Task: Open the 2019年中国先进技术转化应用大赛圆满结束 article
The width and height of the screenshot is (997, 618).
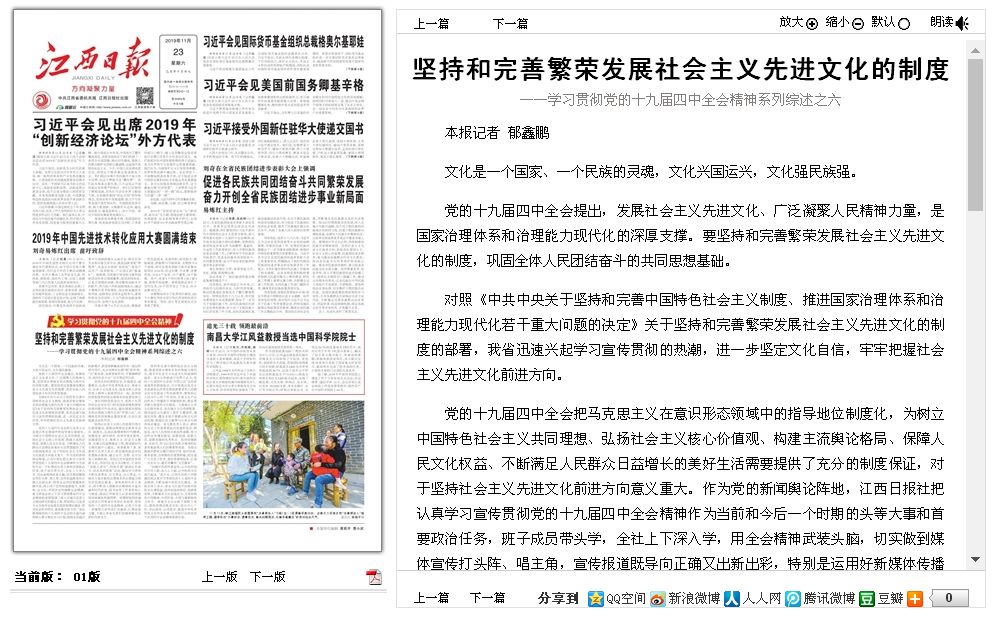Action: pos(114,238)
